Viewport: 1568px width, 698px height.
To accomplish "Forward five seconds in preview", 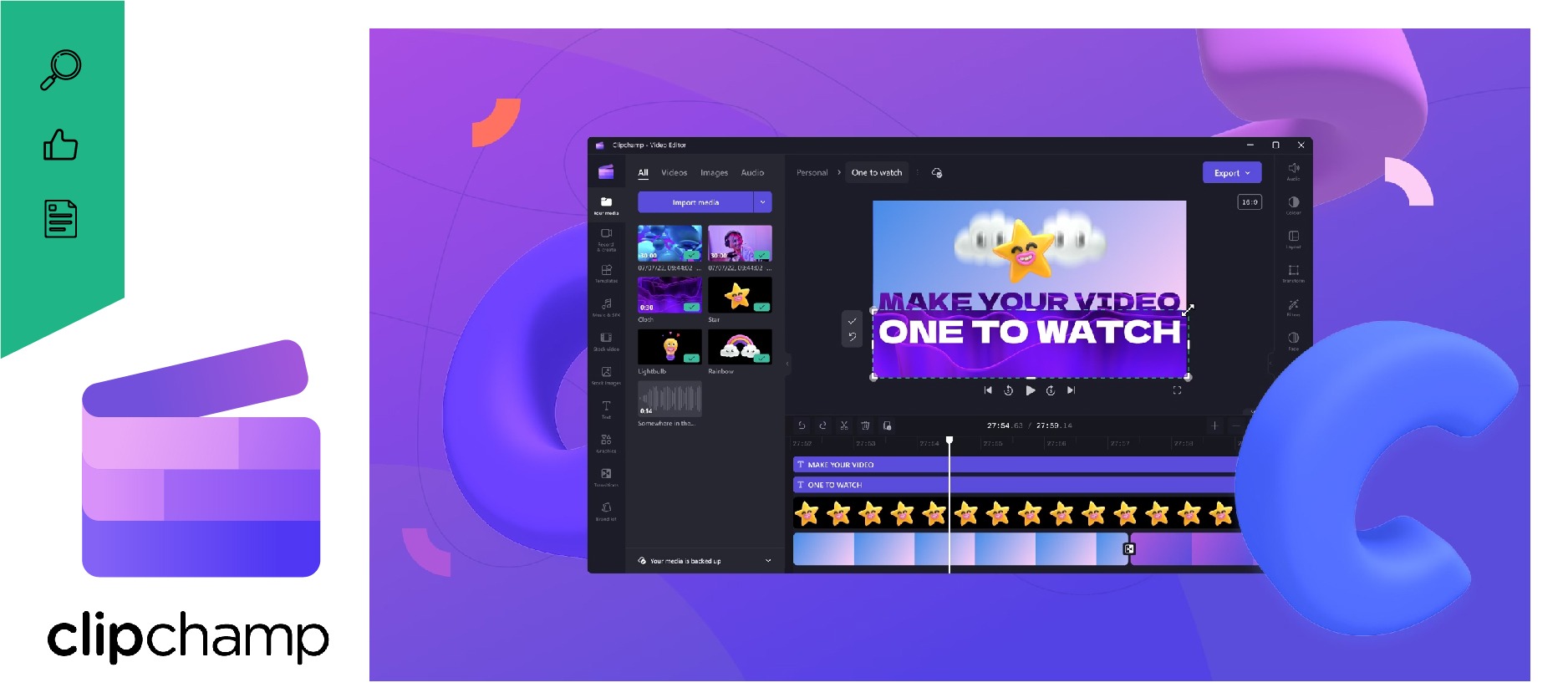I will (x=1051, y=390).
